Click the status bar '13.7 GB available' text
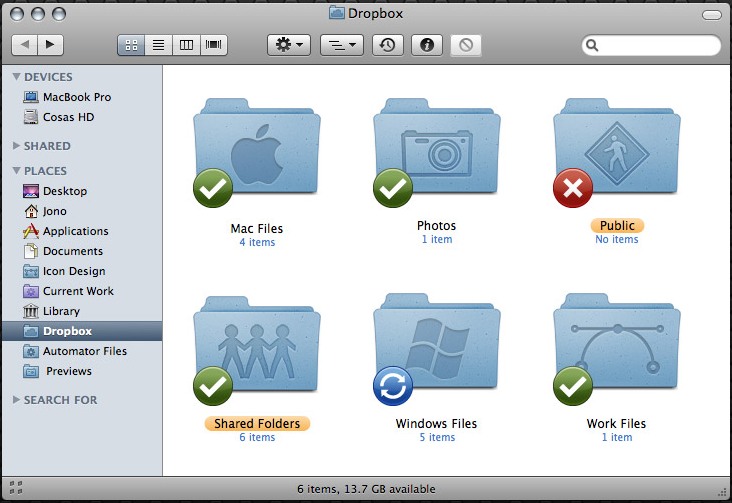This screenshot has height=503, width=732. tap(390, 489)
